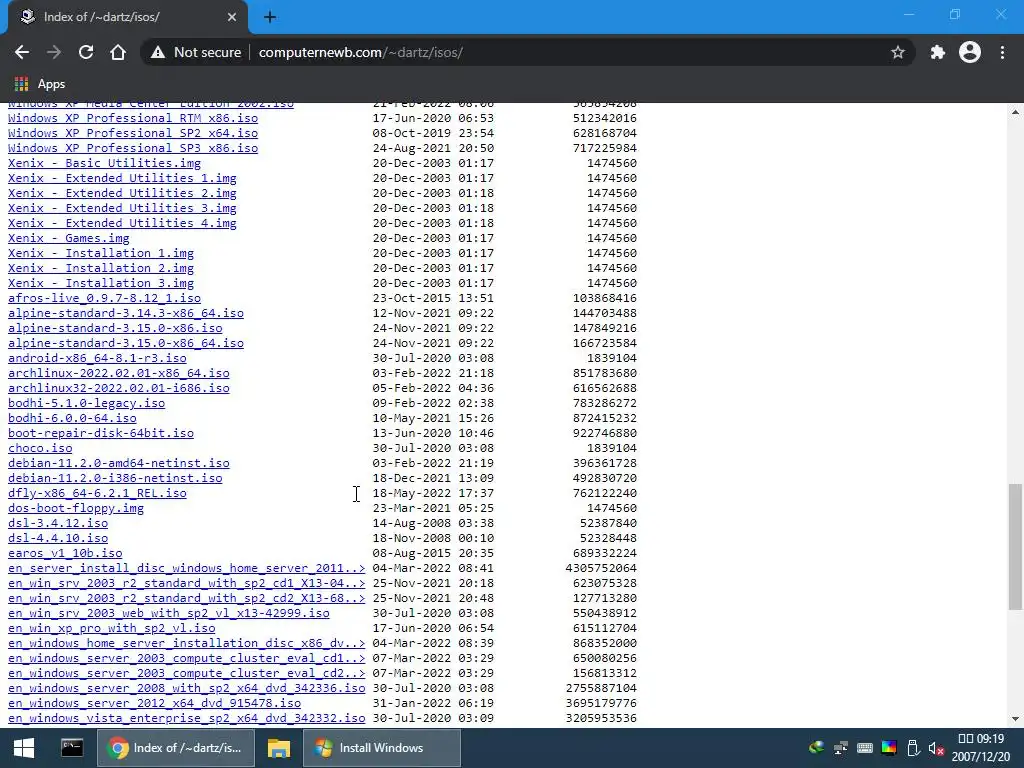Download earos_v1_10b.iso
Image resolution: width=1024 pixels, height=768 pixels.
(x=65, y=554)
